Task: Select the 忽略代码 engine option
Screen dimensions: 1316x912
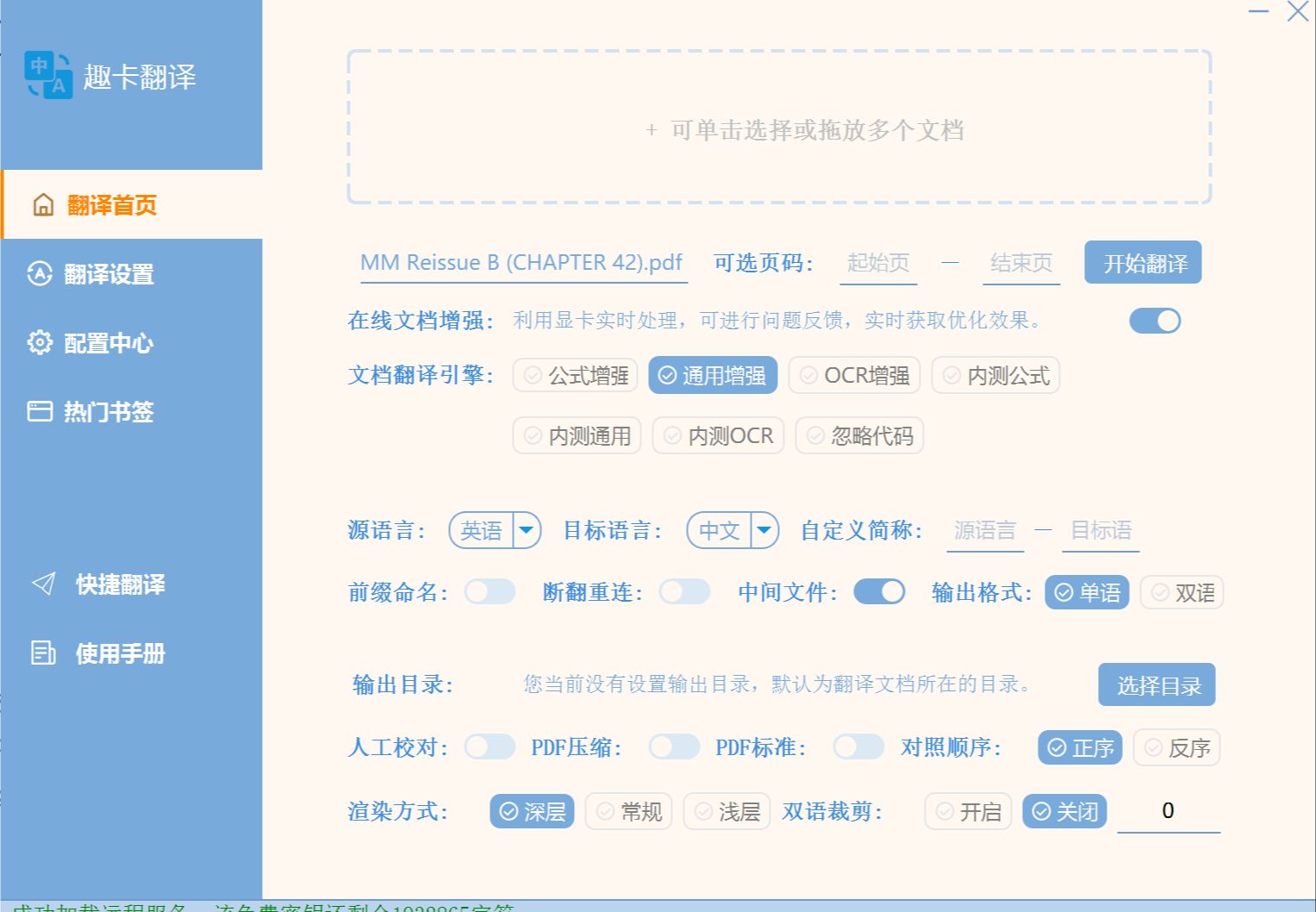Action: tap(859, 435)
